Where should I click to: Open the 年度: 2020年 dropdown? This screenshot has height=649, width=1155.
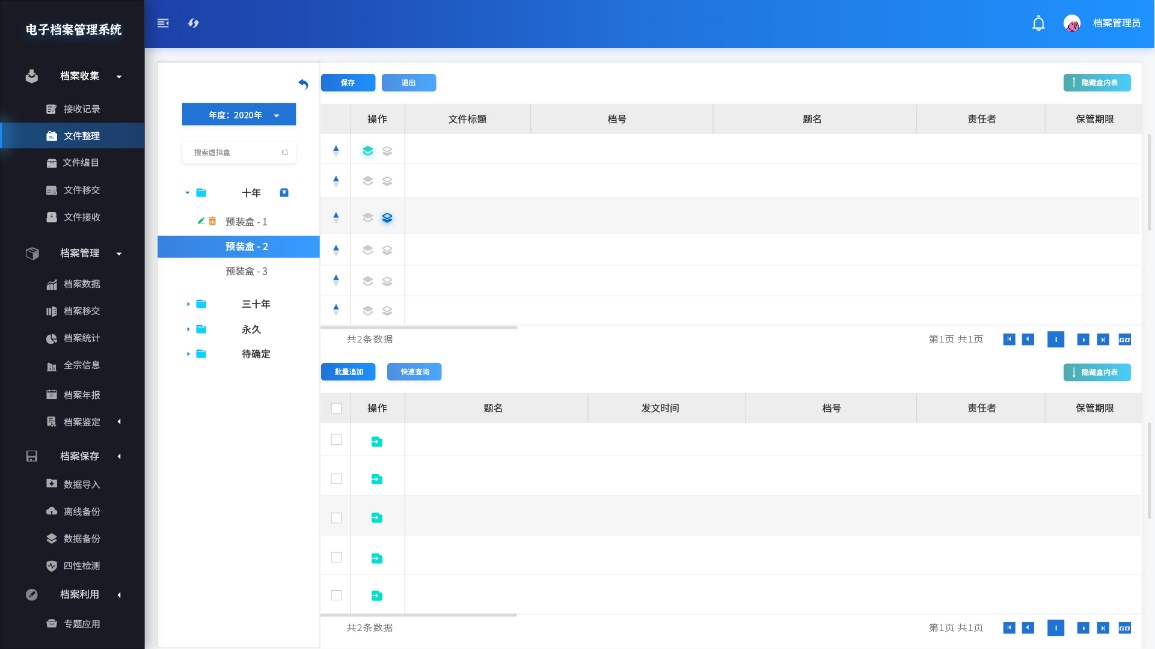click(239, 115)
